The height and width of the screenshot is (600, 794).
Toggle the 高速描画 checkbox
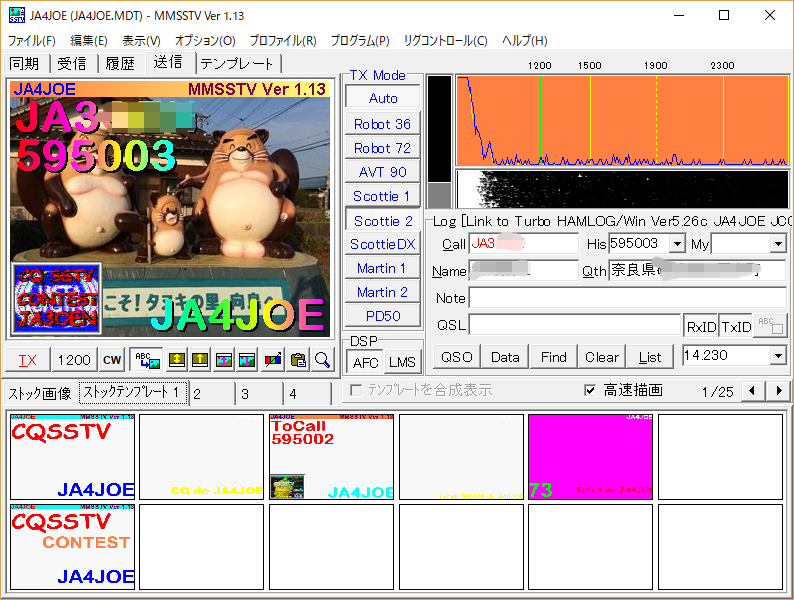tap(589, 390)
